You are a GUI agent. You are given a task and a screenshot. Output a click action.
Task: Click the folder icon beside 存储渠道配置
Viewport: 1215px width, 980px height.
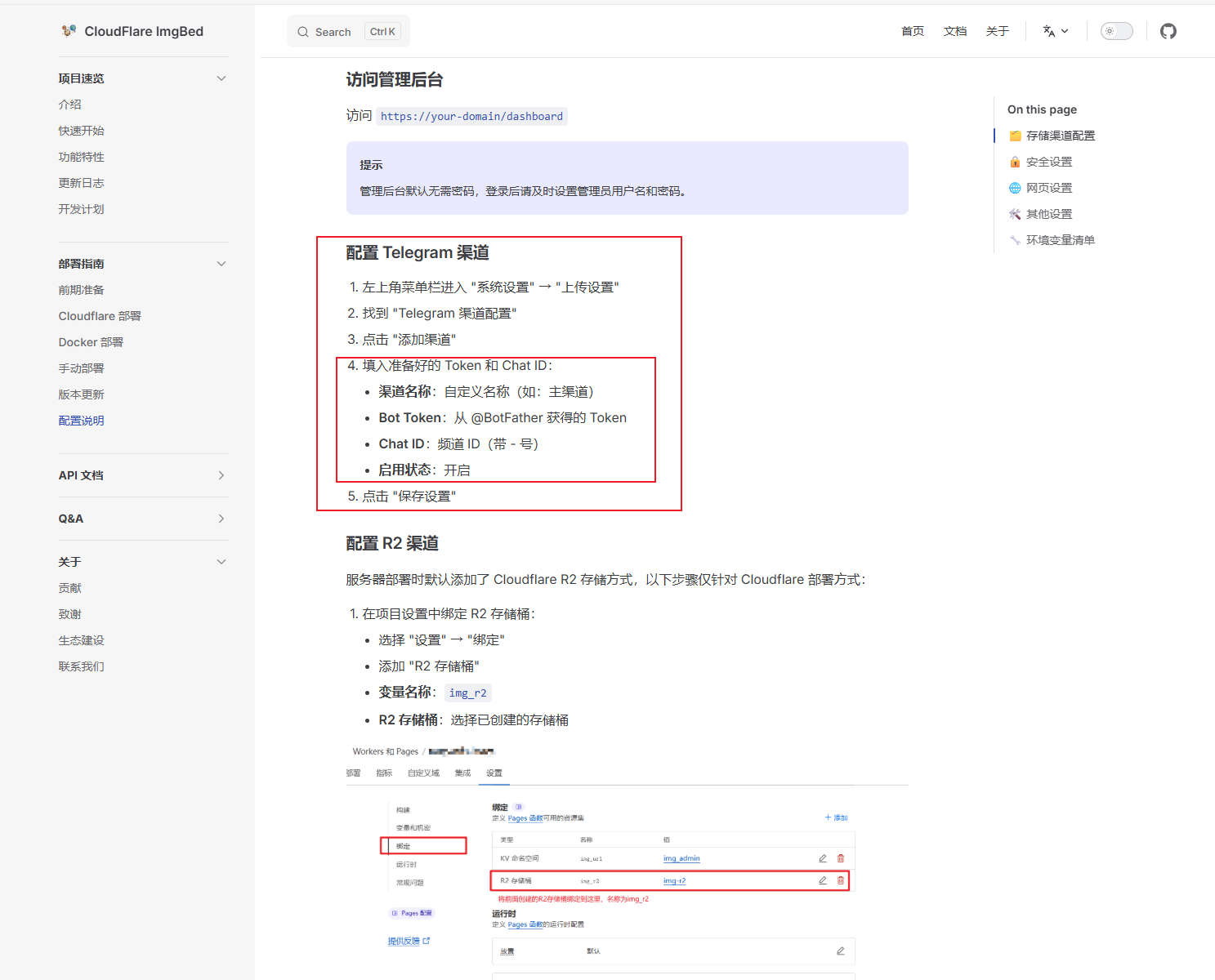(x=1015, y=136)
